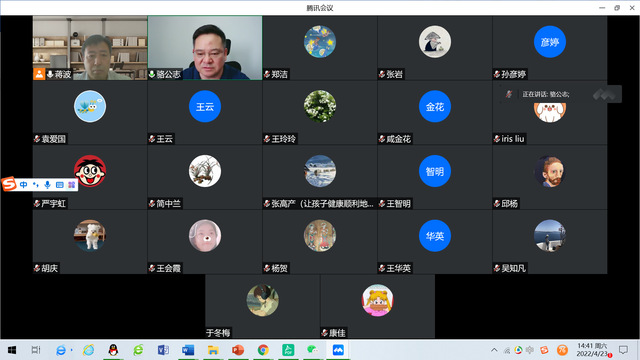Image resolution: width=640 pixels, height=360 pixels.
Task: Open QQ penguin icon on taskbar
Action: [x=113, y=350]
